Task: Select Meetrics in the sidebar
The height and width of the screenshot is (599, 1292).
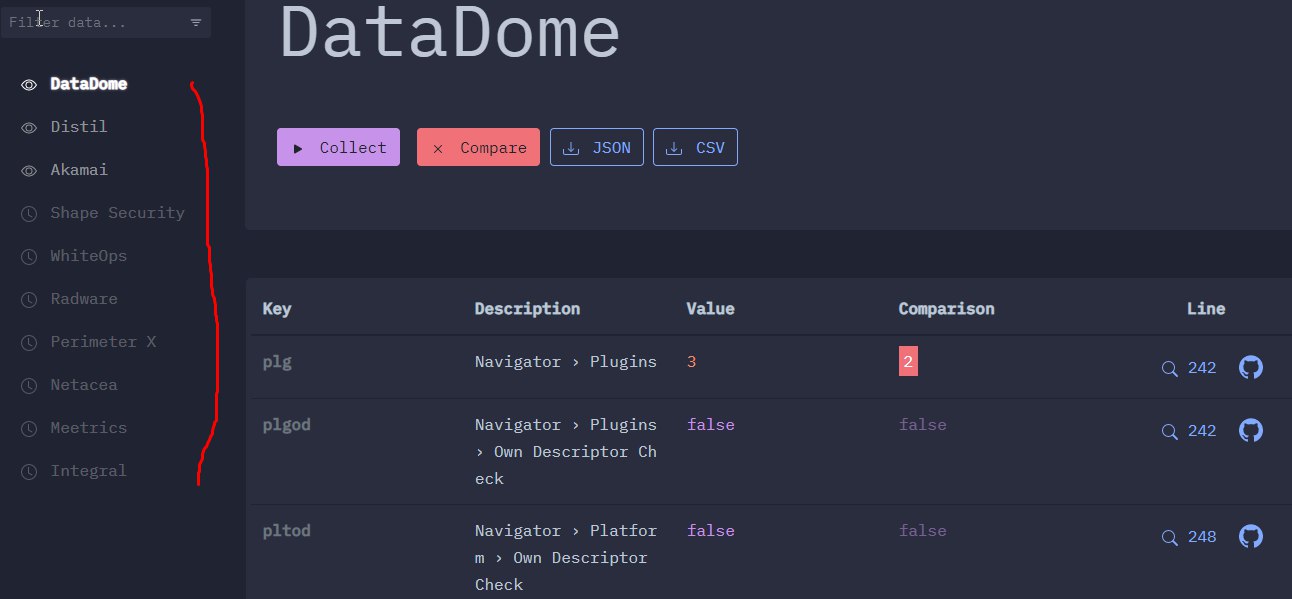Action: 89,428
